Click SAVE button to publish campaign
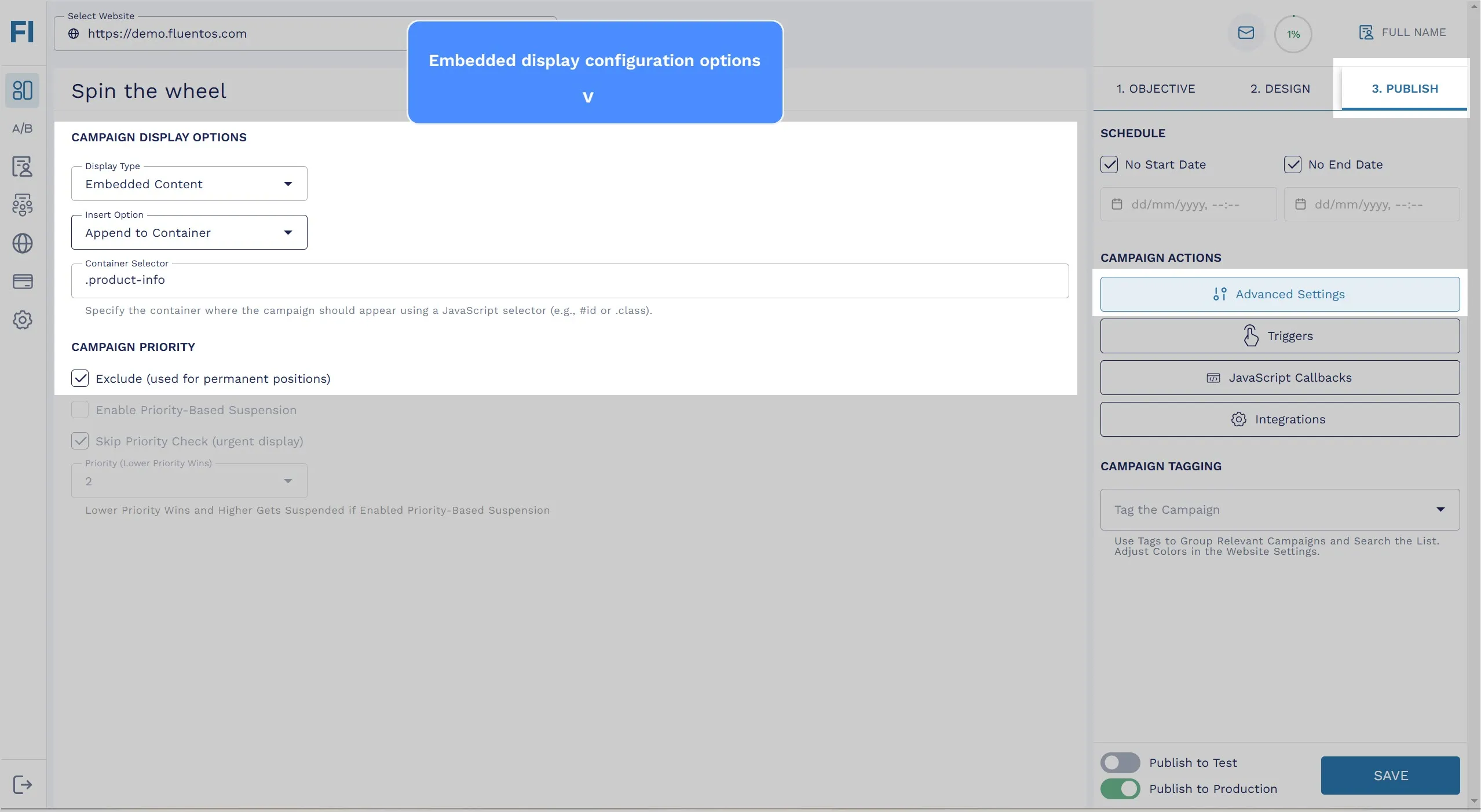Screen dimensions: 1481x812 click(1390, 774)
